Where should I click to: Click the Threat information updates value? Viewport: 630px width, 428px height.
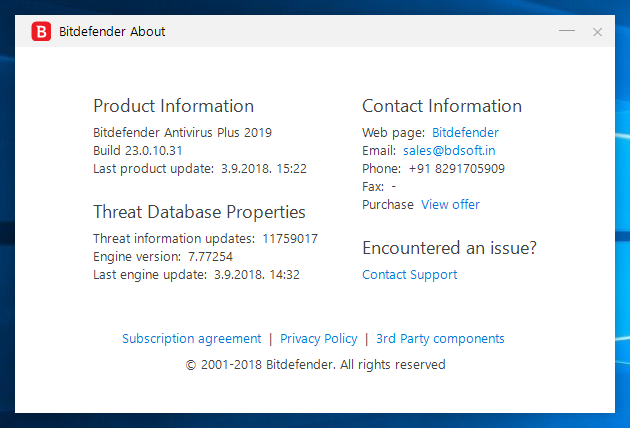[290, 238]
